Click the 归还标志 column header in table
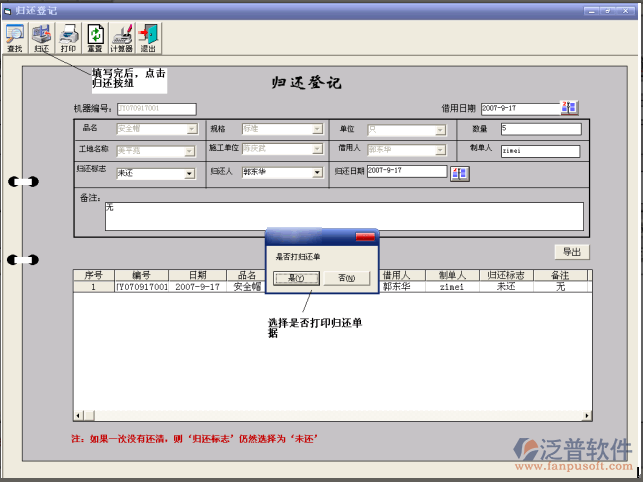The height and width of the screenshot is (482, 643). [506, 275]
